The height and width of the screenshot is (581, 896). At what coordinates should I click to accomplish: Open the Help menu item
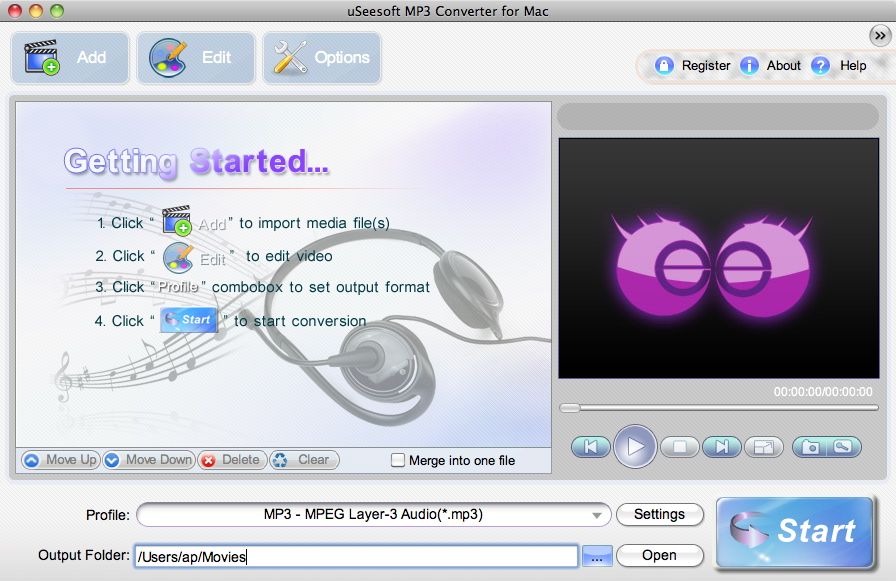coord(851,65)
